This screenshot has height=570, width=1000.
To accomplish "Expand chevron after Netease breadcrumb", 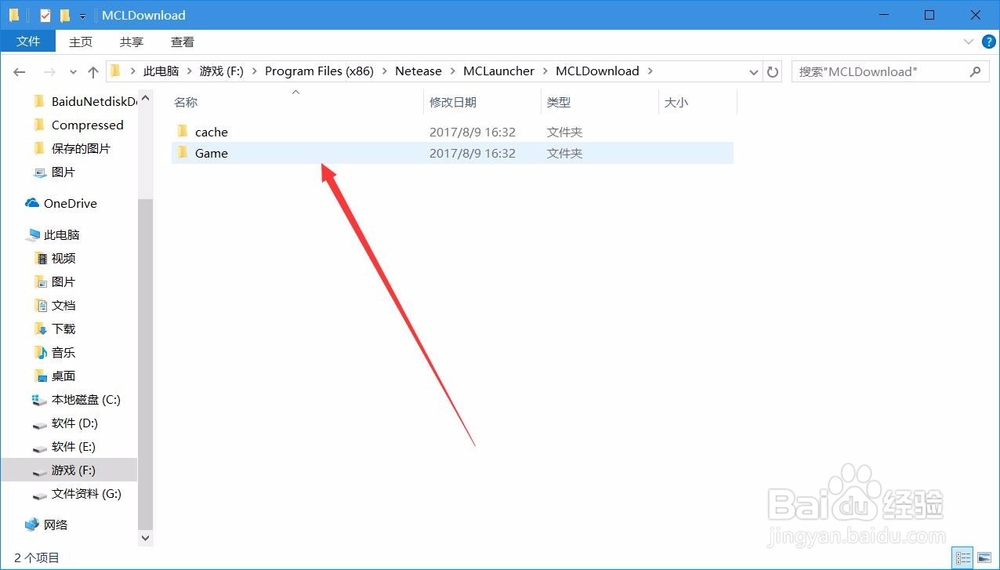I will coord(453,71).
